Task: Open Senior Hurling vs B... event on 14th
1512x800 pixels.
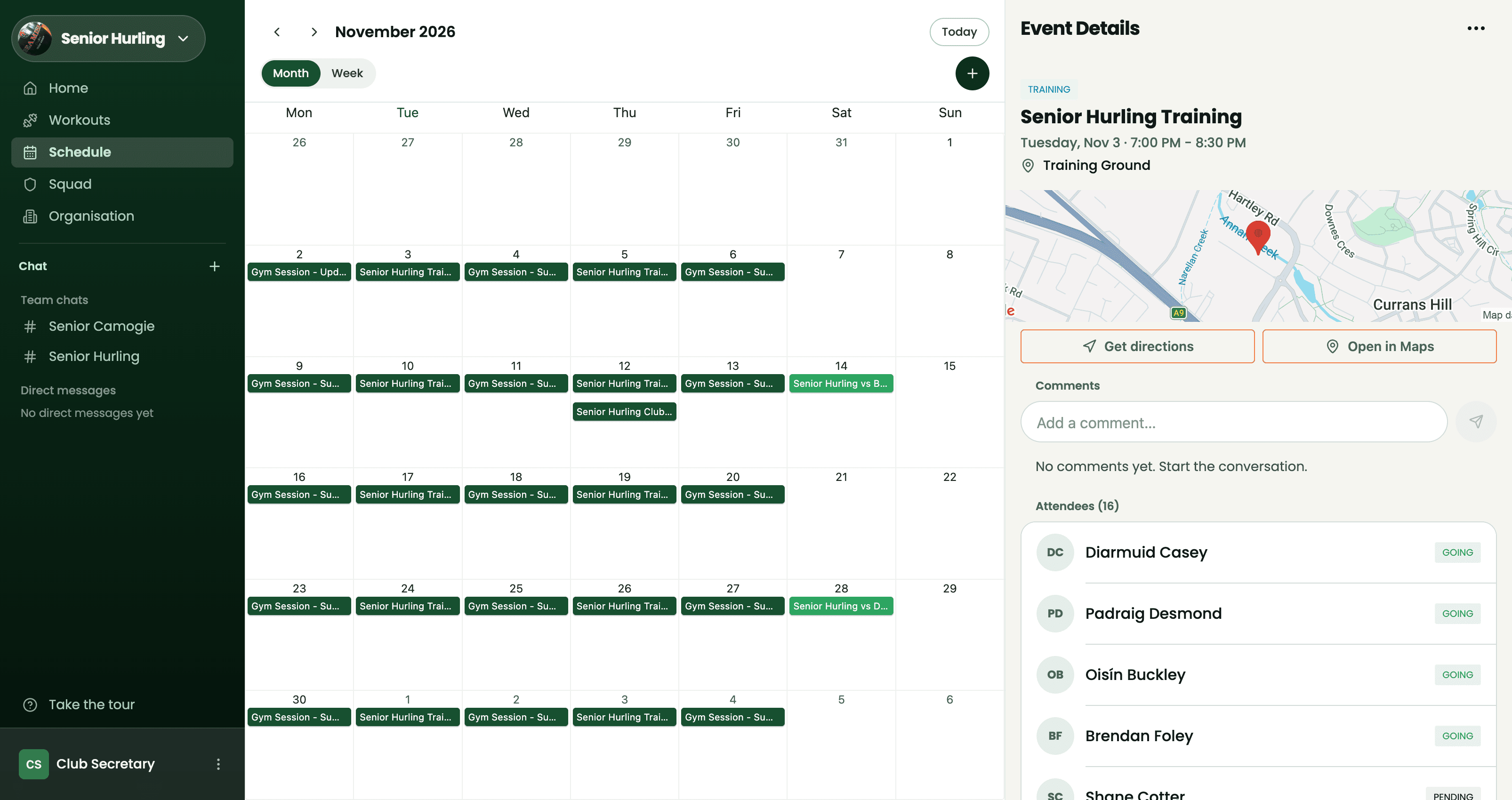Action: (x=841, y=383)
